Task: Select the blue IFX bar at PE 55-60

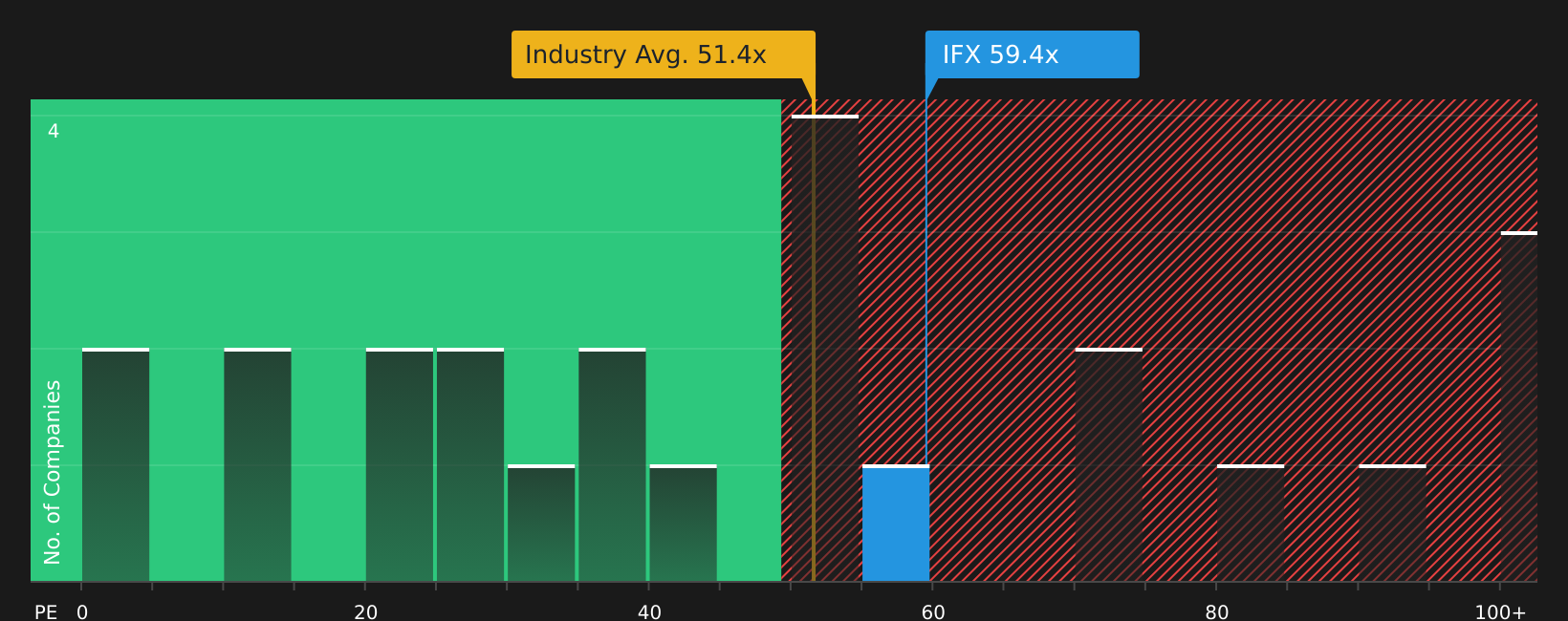Action: [896, 524]
